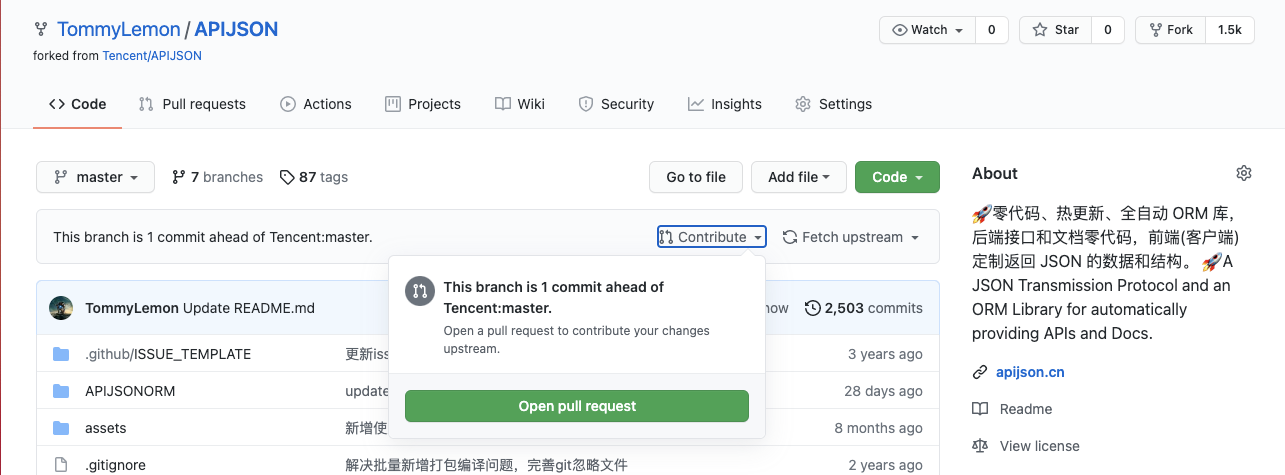Edit repository details with About gear icon
Viewport: 1285px width, 475px height.
coord(1244,173)
